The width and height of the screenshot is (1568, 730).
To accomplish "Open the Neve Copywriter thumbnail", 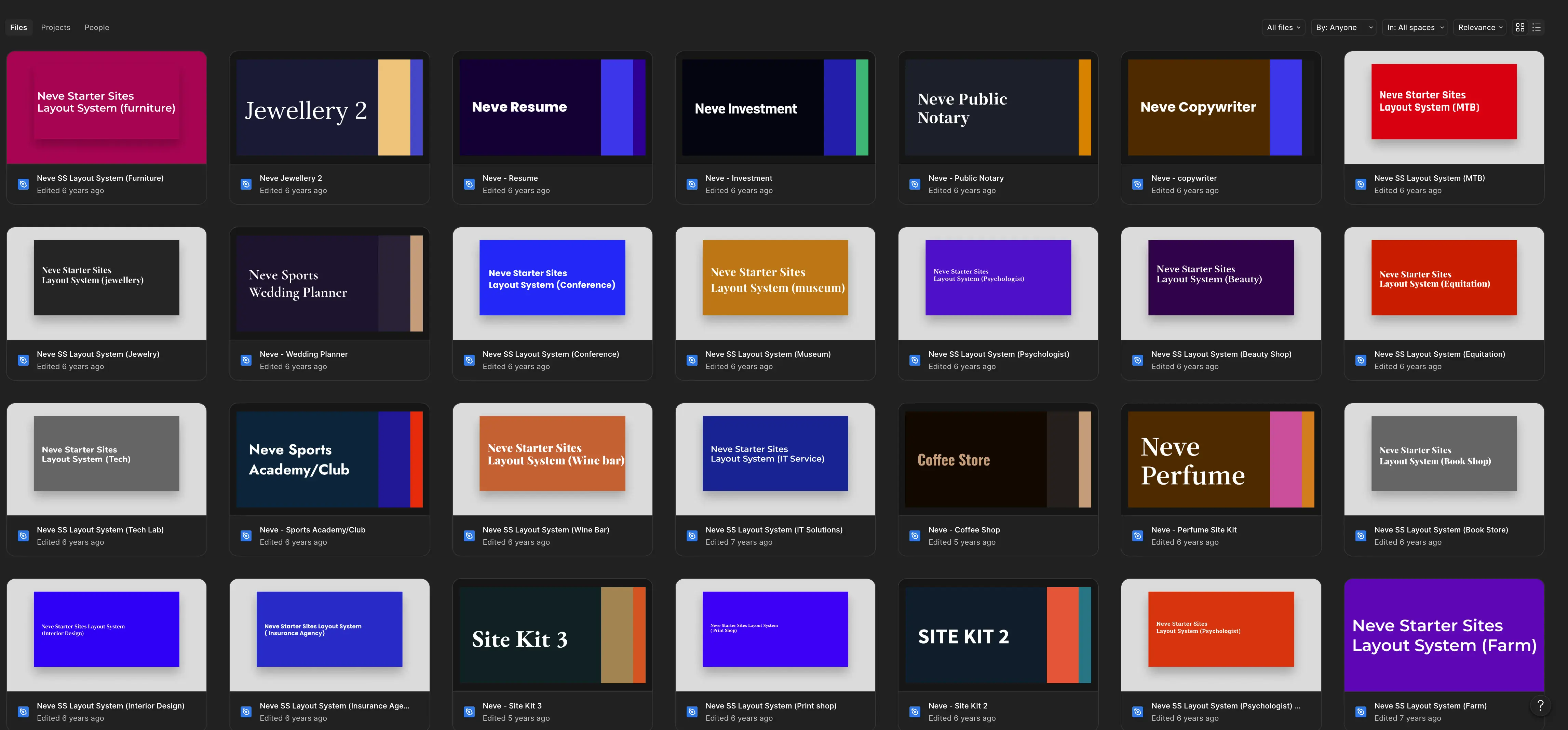I will [x=1220, y=107].
